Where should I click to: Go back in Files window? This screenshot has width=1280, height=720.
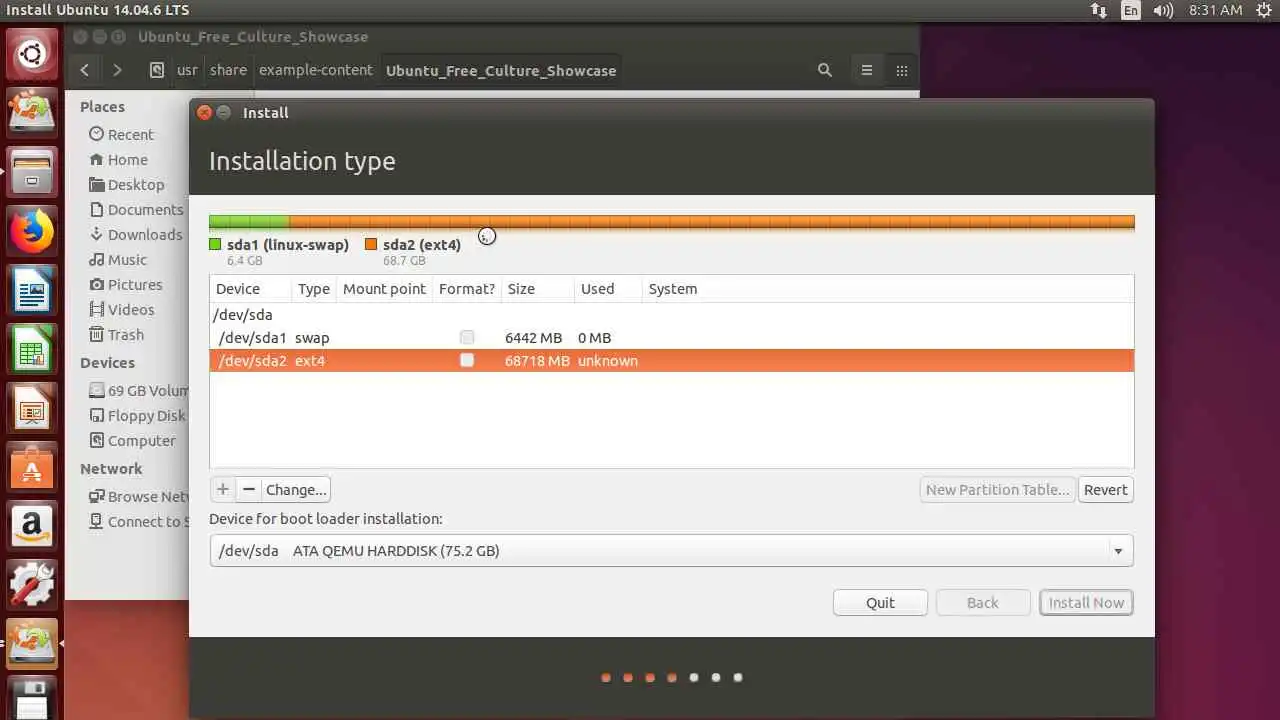(85, 70)
